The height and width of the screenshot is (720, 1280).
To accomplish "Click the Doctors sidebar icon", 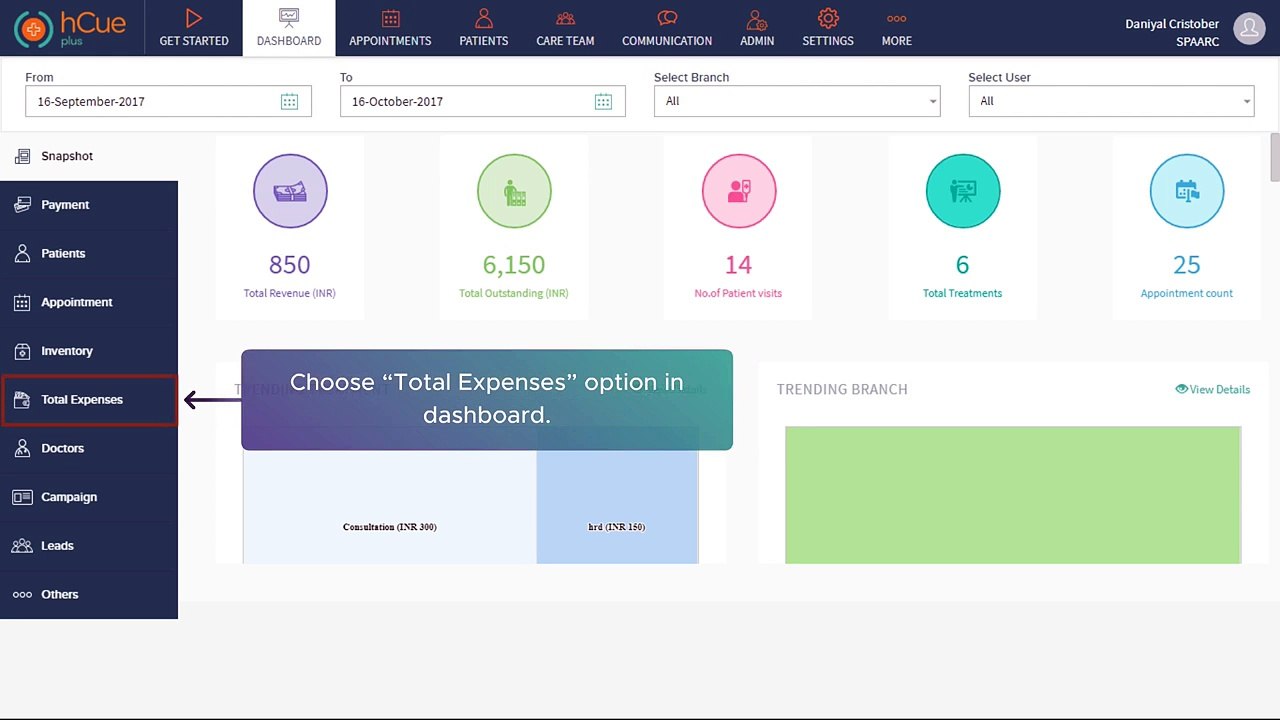I will [22, 448].
